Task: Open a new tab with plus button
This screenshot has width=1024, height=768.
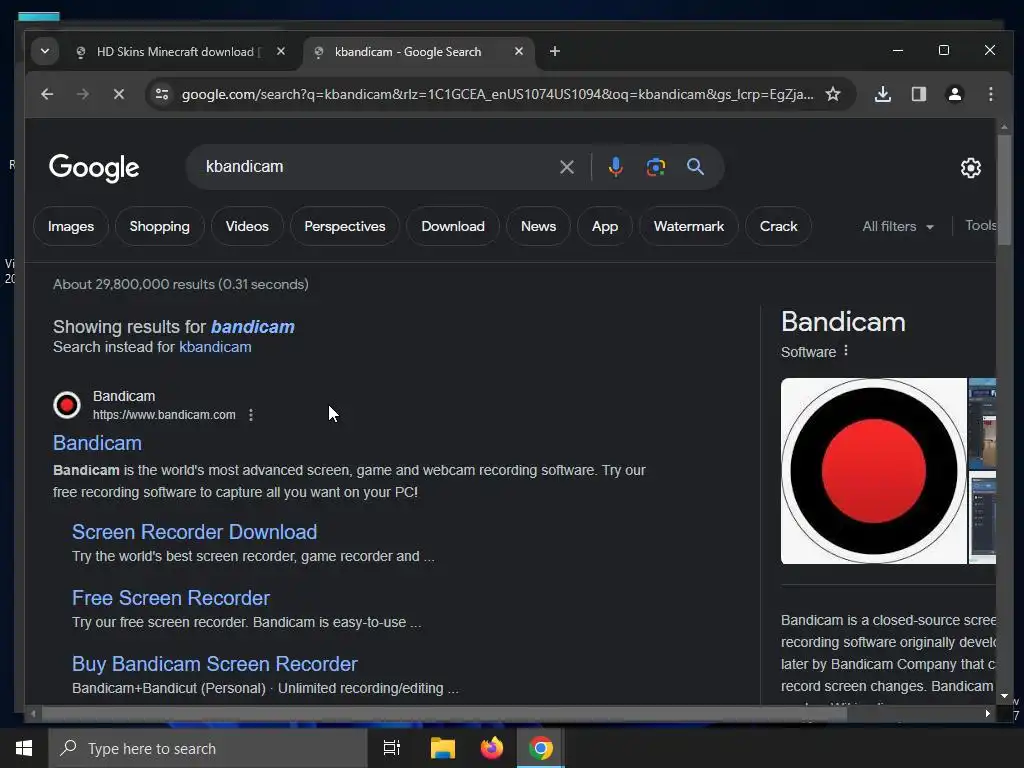Action: [x=554, y=51]
